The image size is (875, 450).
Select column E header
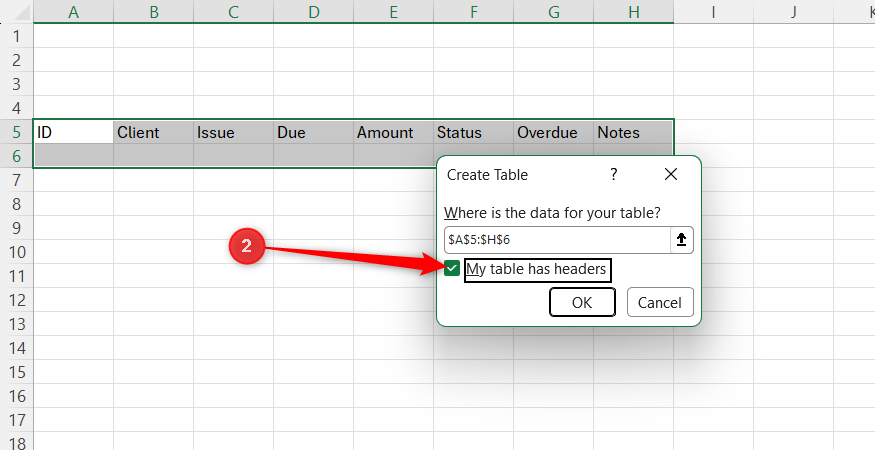[393, 12]
